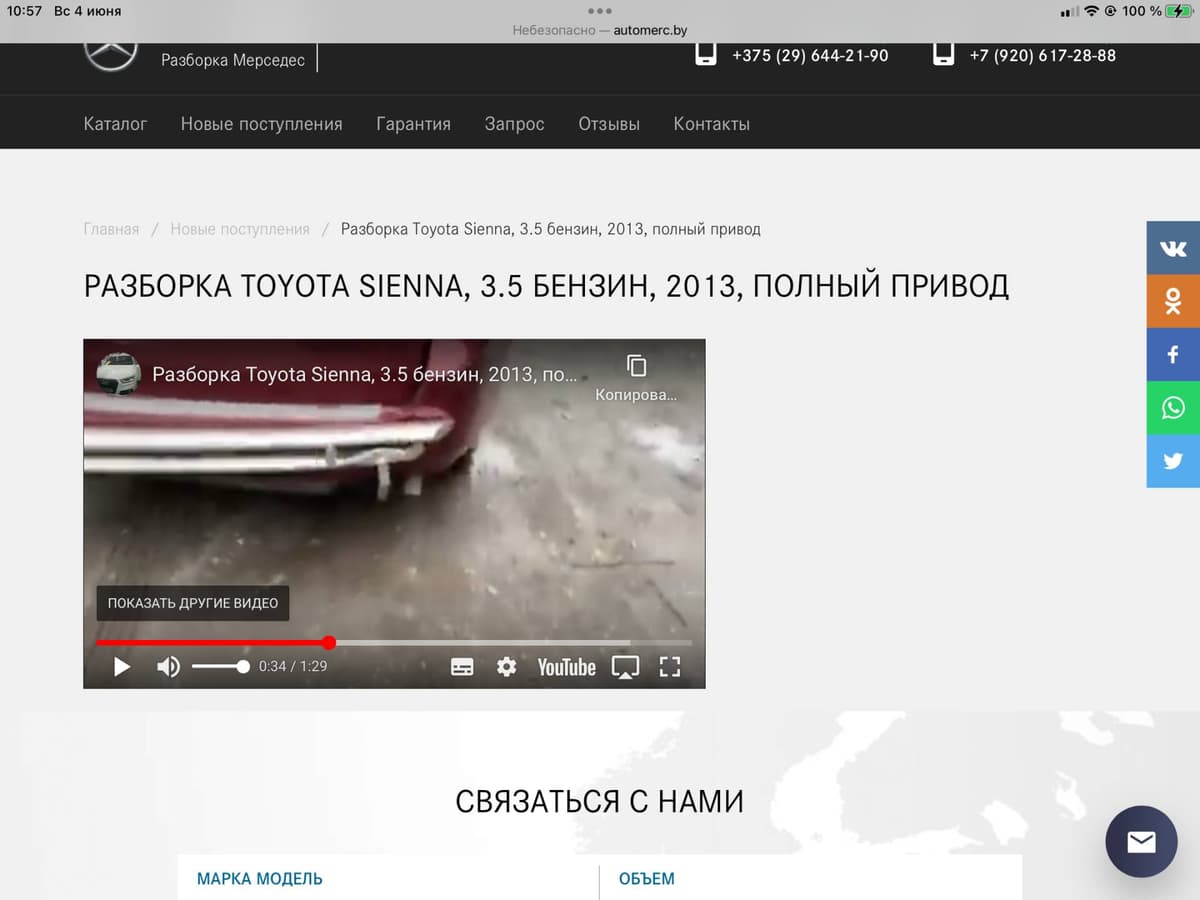Go to Гарантия page

[x=413, y=124]
